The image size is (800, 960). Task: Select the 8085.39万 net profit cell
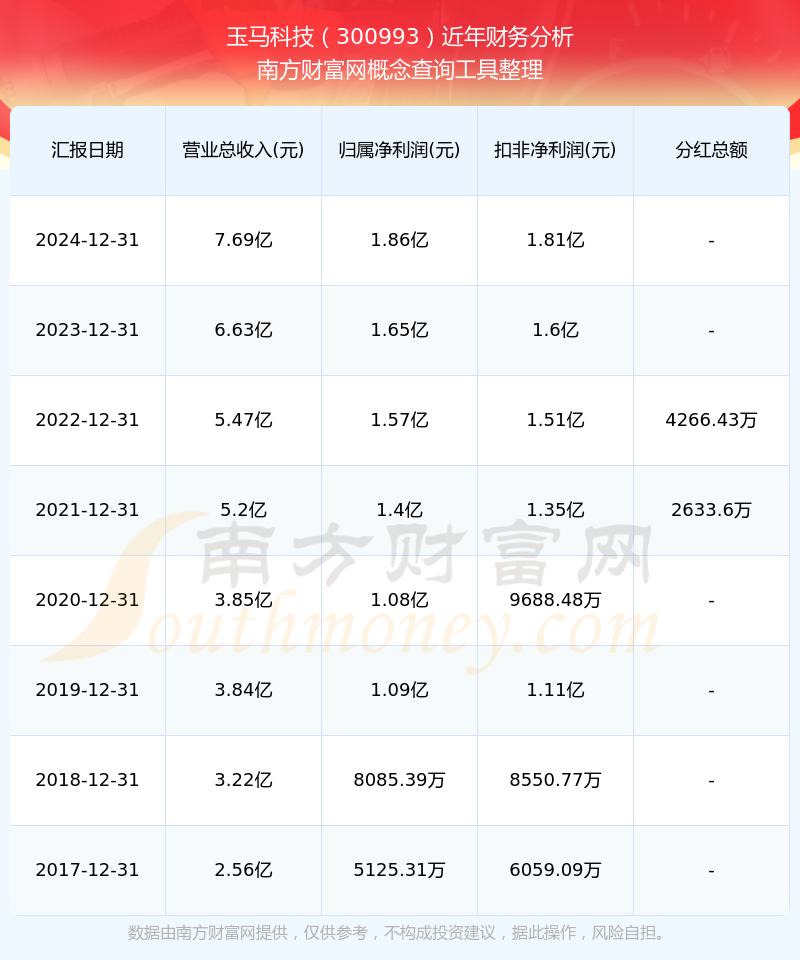click(400, 780)
